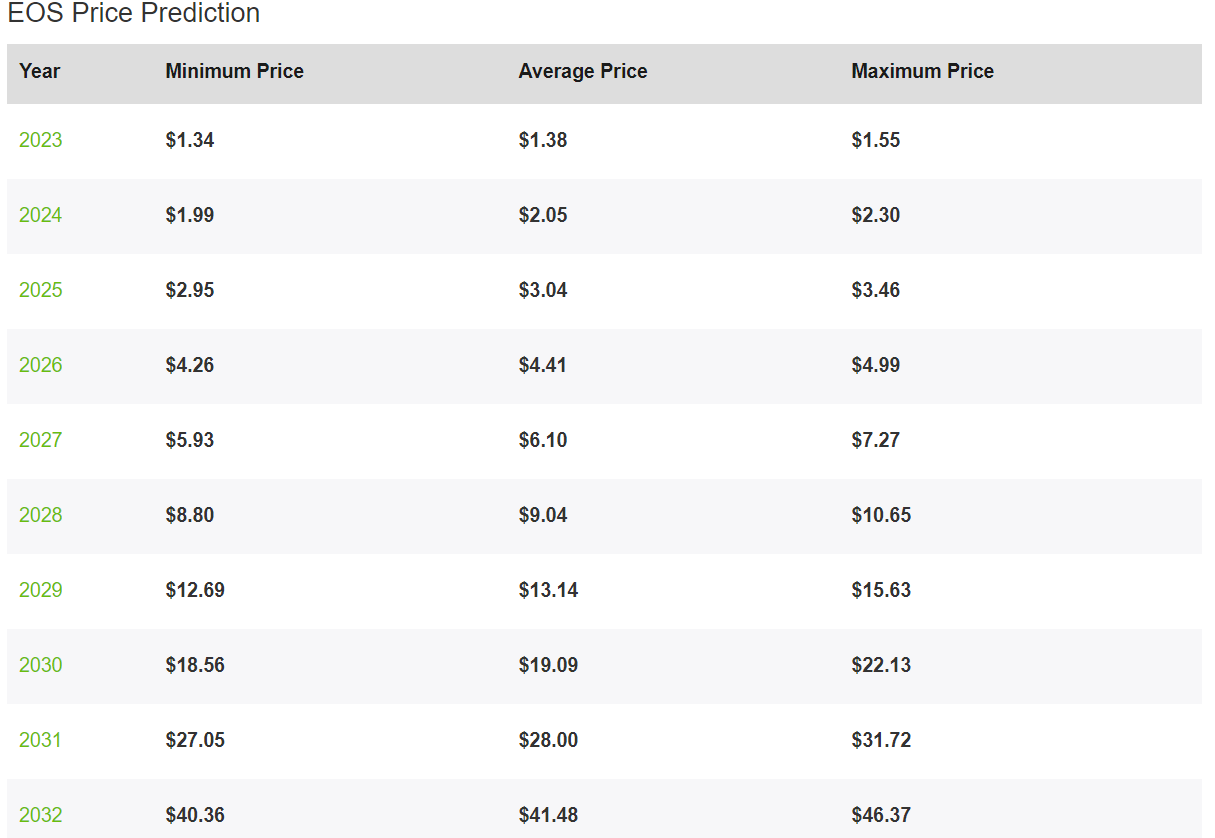Open the 2031 year link

point(40,740)
